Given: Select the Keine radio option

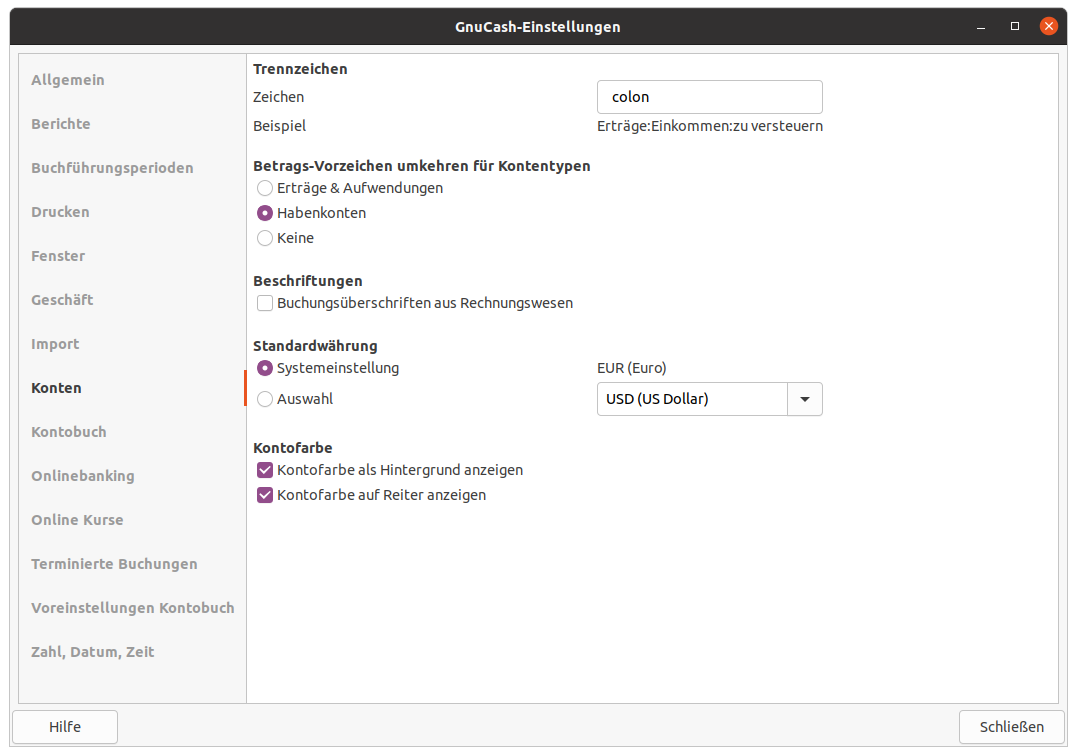Looking at the screenshot, I should click(265, 238).
